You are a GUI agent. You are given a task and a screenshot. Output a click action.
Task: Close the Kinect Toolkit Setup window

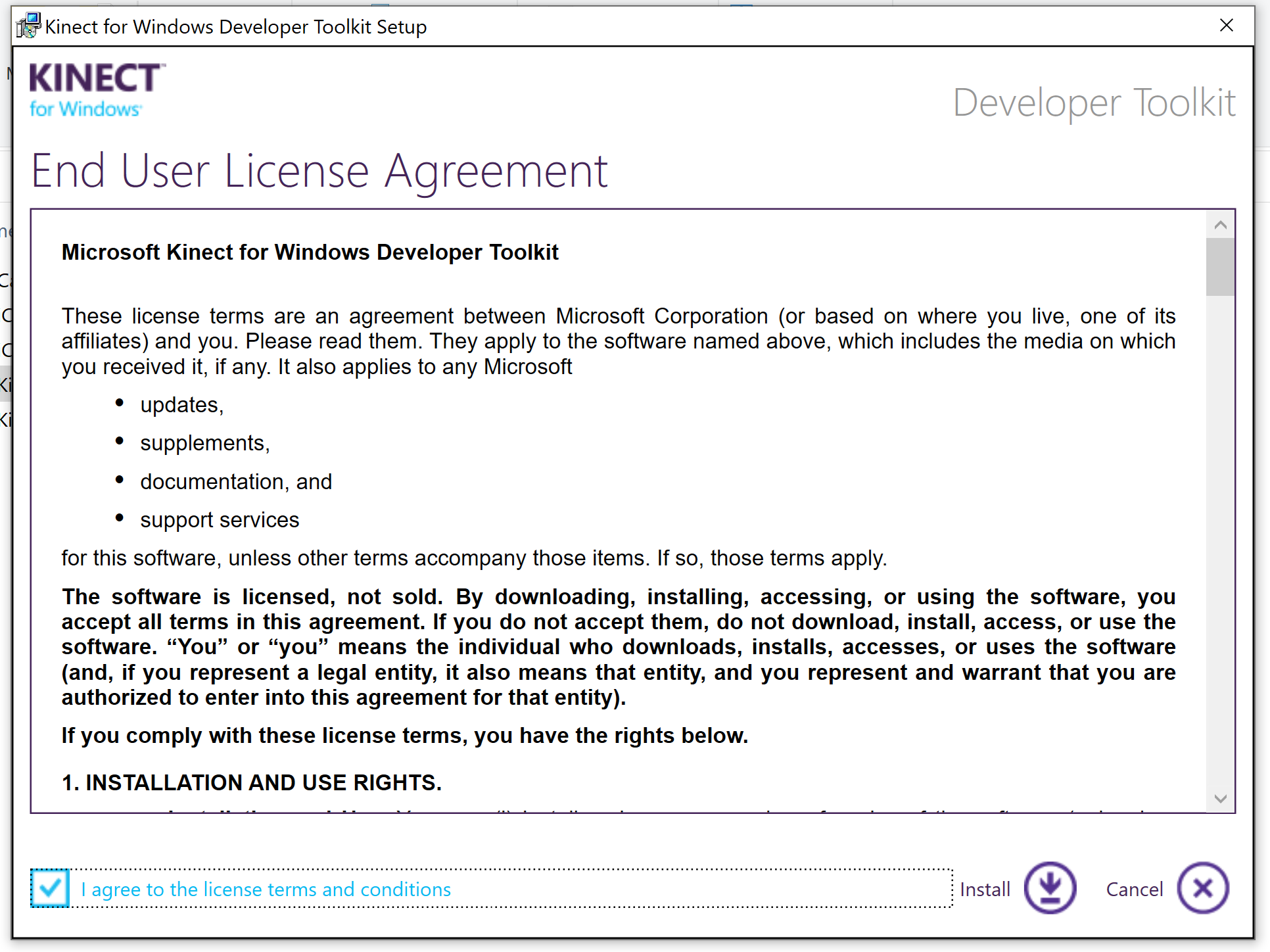[x=1226, y=26]
